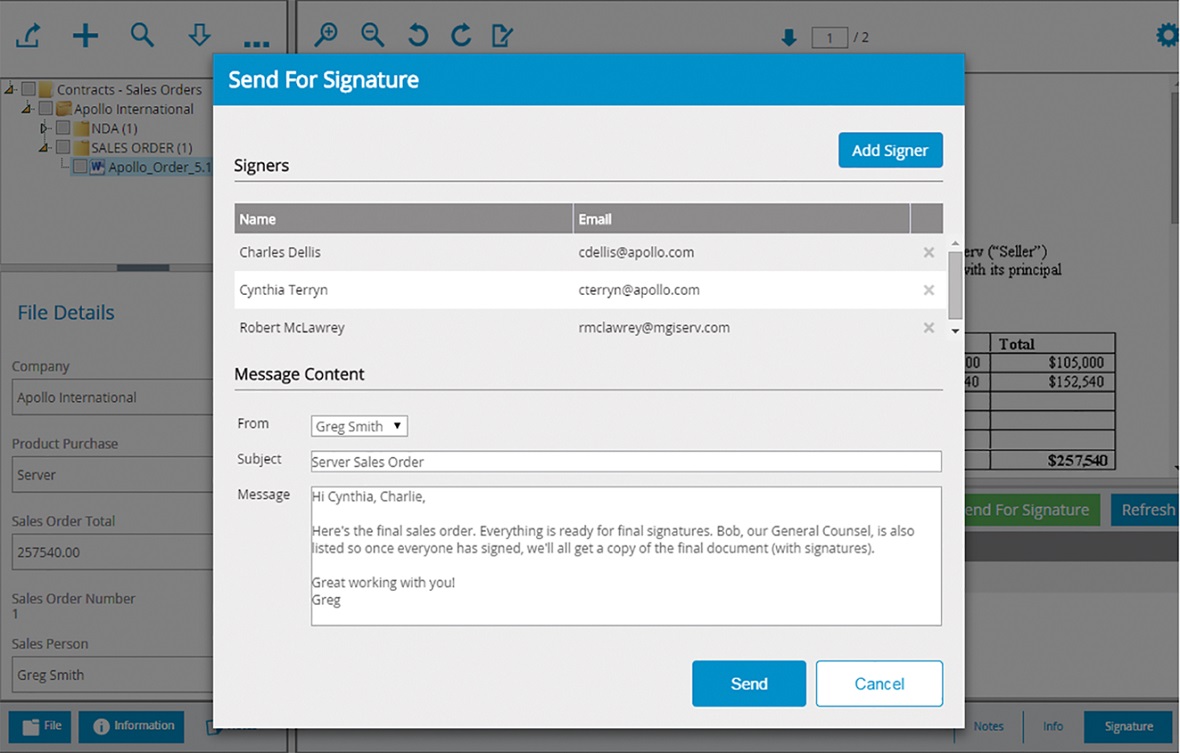Click the plus add icon
This screenshot has width=1180, height=753.
(x=85, y=36)
